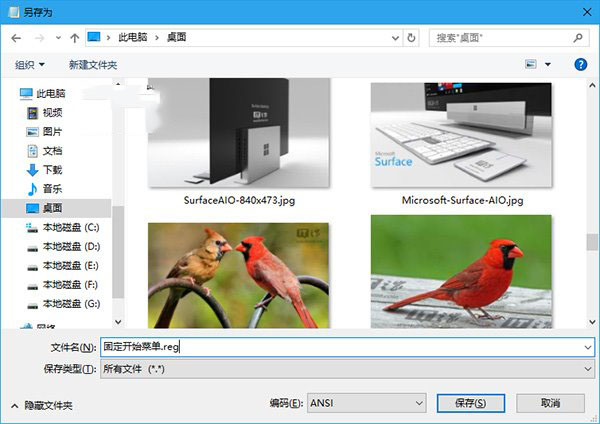Click the file list scroll up arrow
Screen dimensions: 600x424
[x=592, y=85]
